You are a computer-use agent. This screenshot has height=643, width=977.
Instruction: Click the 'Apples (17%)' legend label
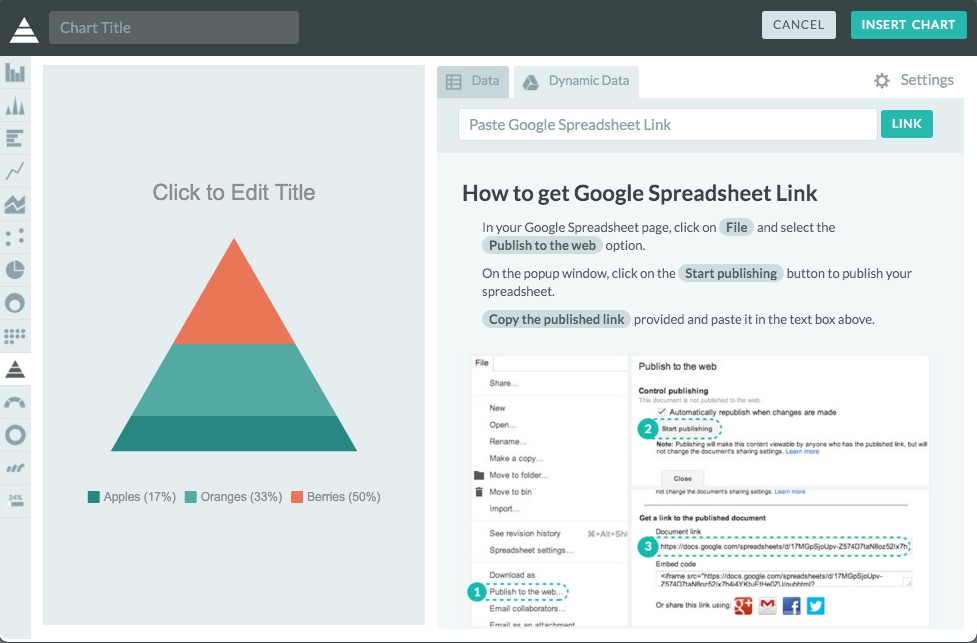[x=140, y=497]
